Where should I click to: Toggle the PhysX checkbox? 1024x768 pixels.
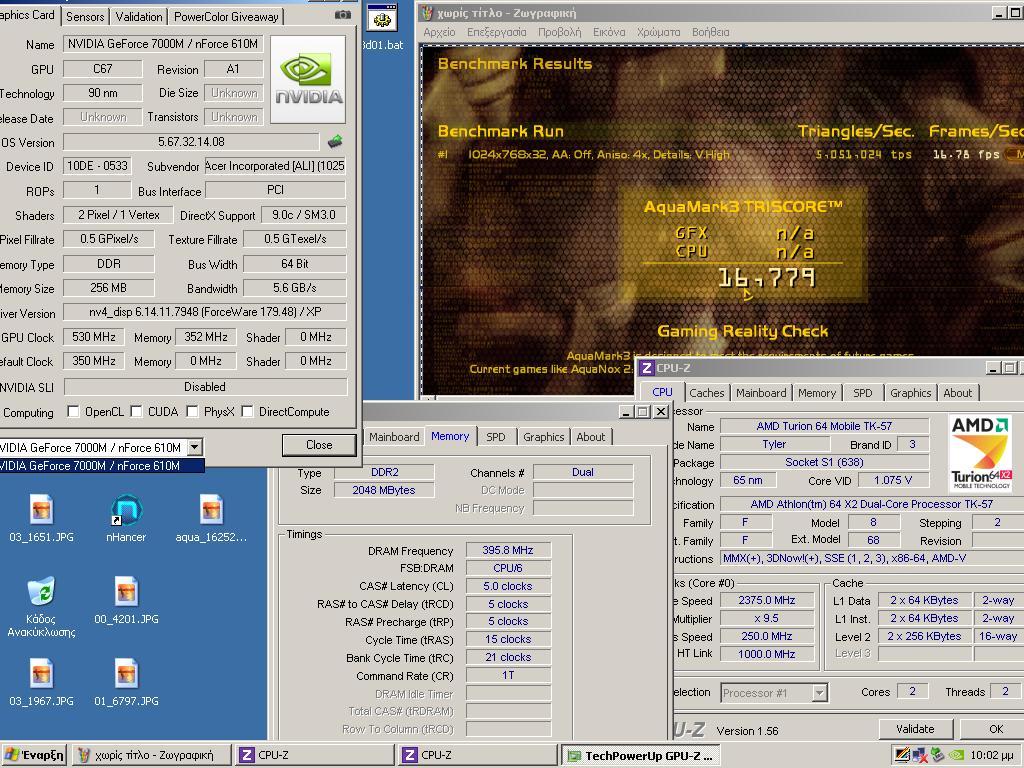[x=192, y=411]
